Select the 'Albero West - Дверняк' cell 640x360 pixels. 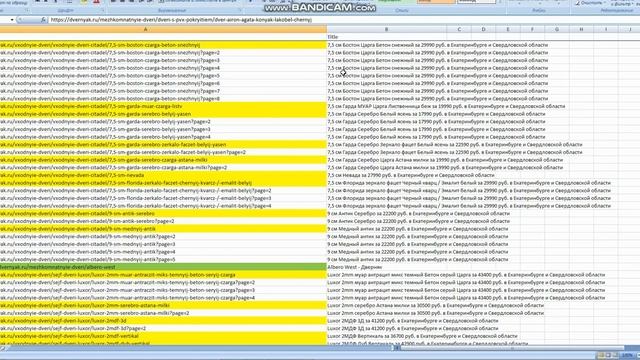[387, 267]
